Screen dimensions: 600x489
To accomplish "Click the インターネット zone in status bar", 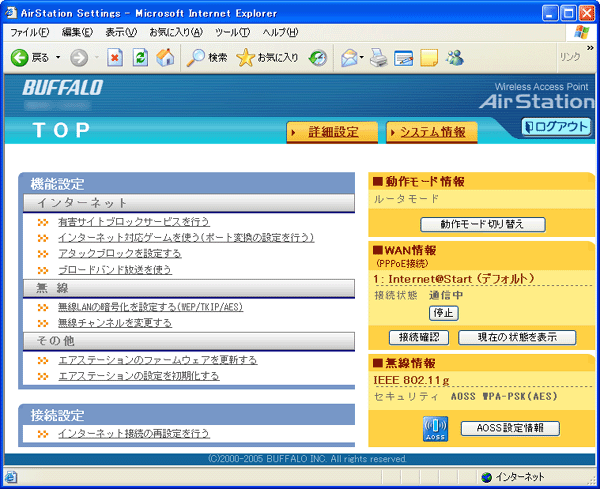I will pyautogui.click(x=514, y=477).
